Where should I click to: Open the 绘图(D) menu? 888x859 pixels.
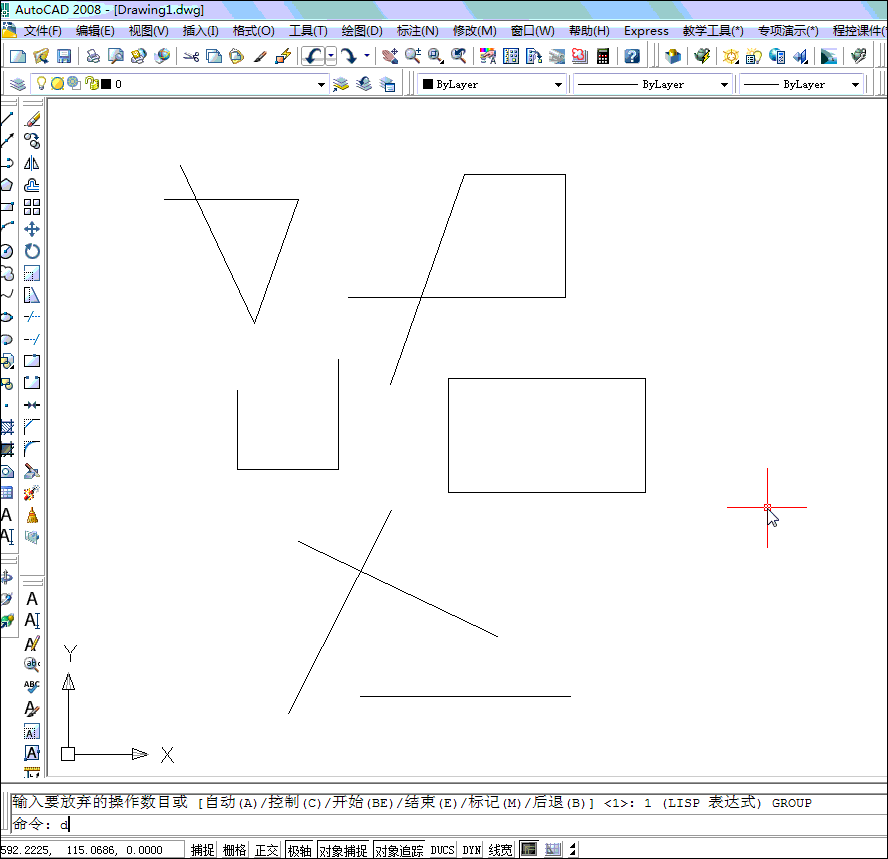click(x=362, y=31)
